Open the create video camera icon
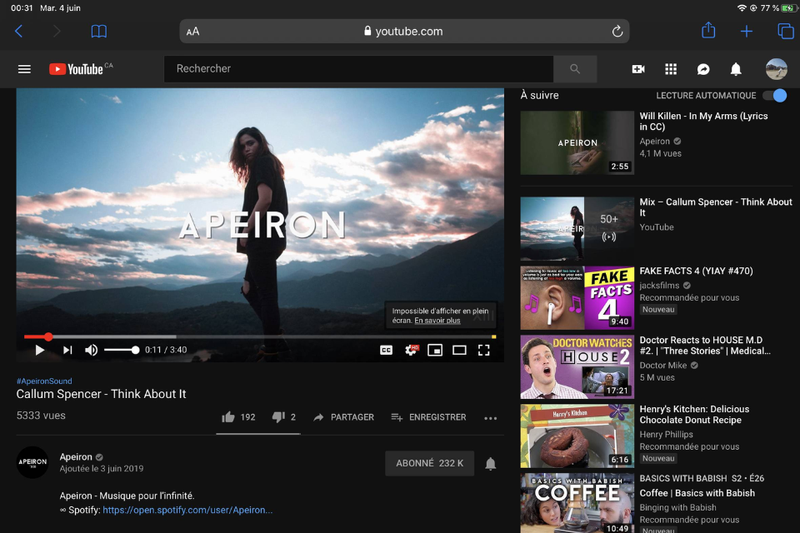This screenshot has height=533, width=800. click(638, 69)
